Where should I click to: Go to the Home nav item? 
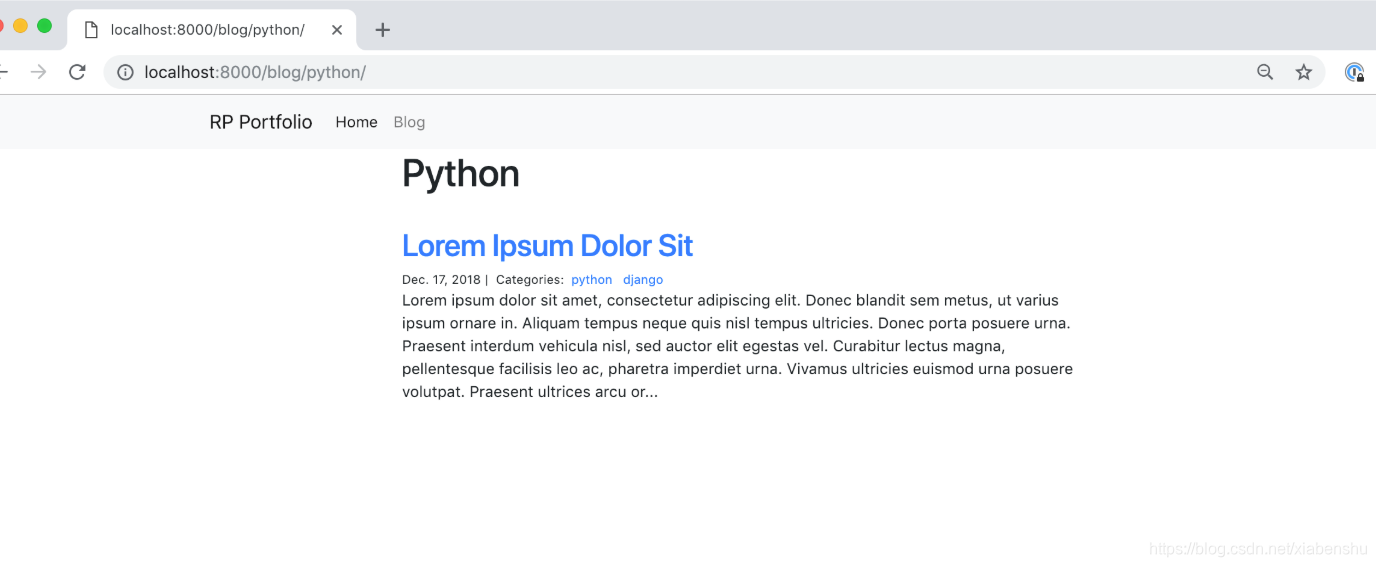point(356,122)
